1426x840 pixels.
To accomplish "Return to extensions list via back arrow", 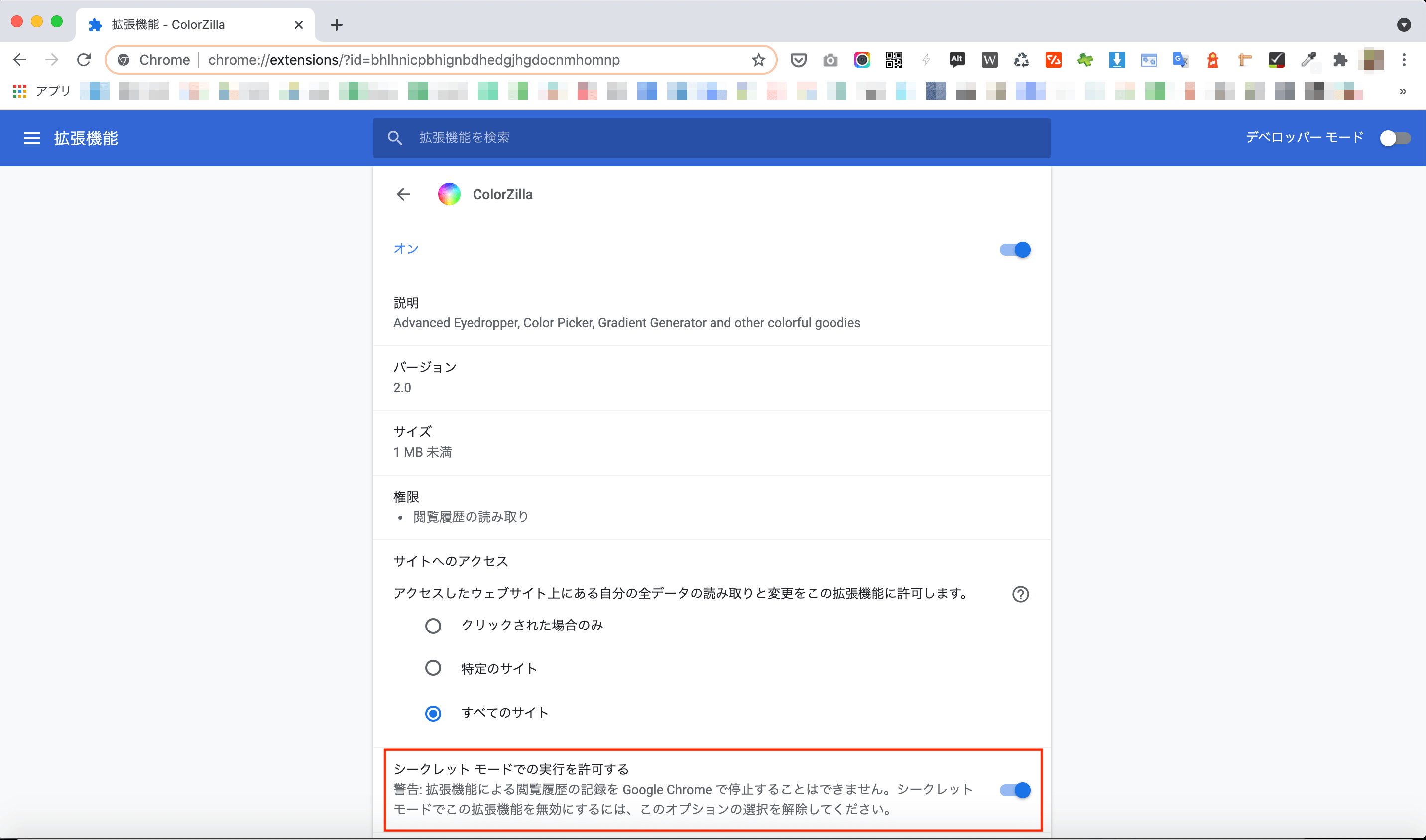I will click(x=403, y=194).
